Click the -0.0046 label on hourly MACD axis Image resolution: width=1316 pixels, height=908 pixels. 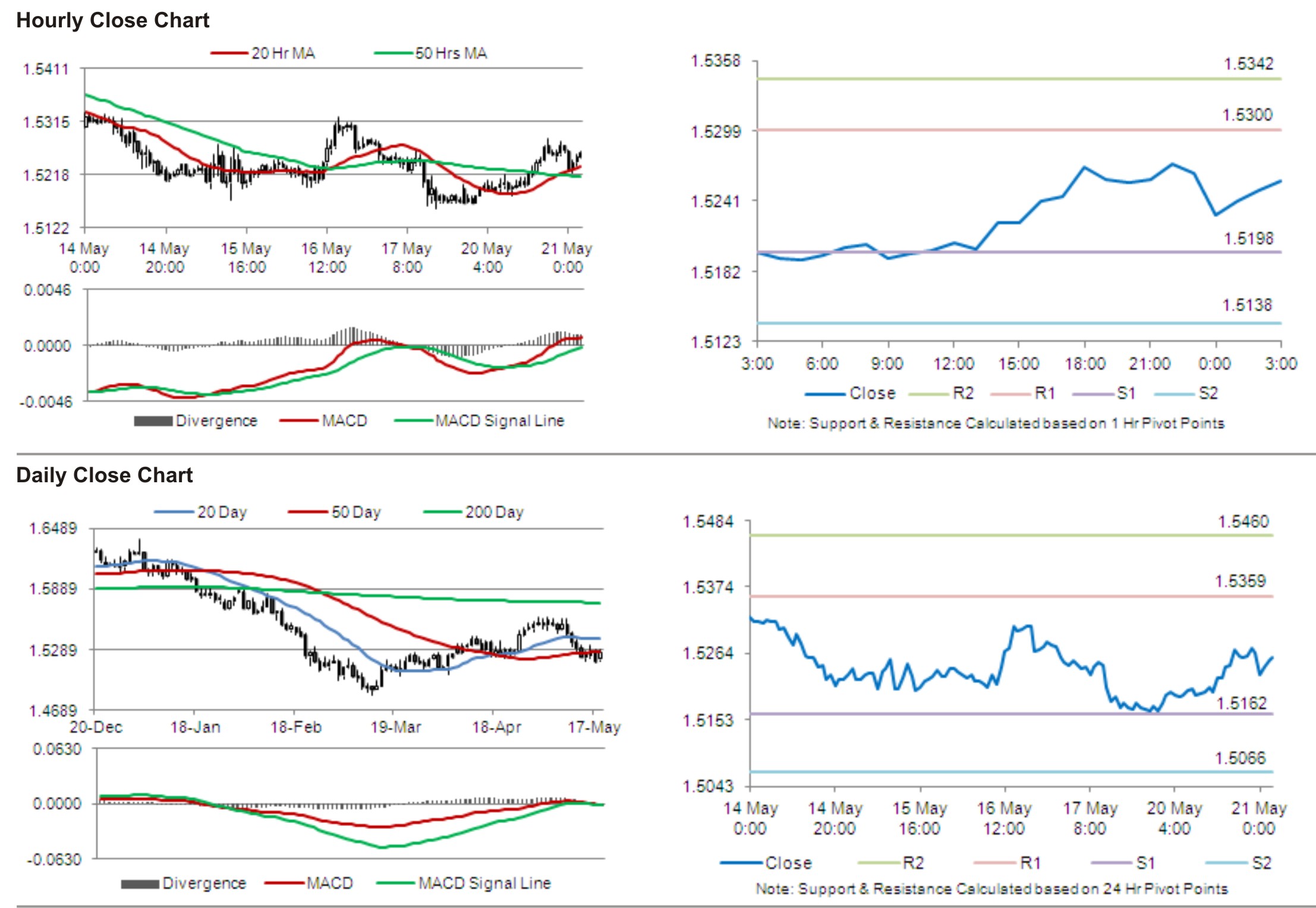[x=46, y=402]
